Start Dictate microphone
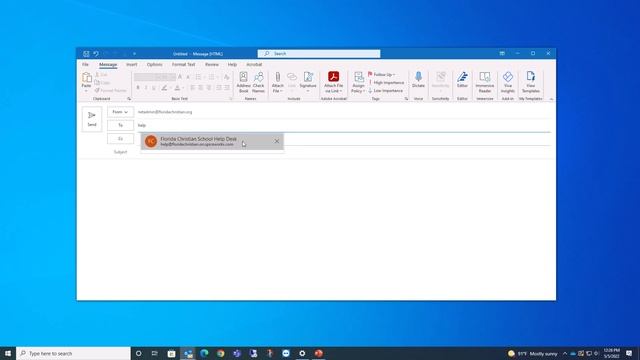 click(x=418, y=80)
